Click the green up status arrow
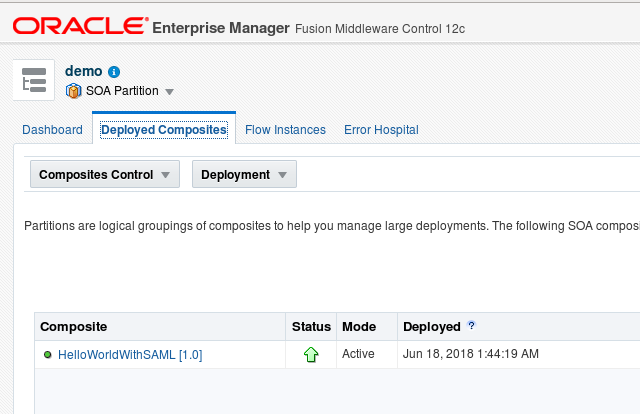Screen dimensions: 640x414 pyautogui.click(x=311, y=354)
